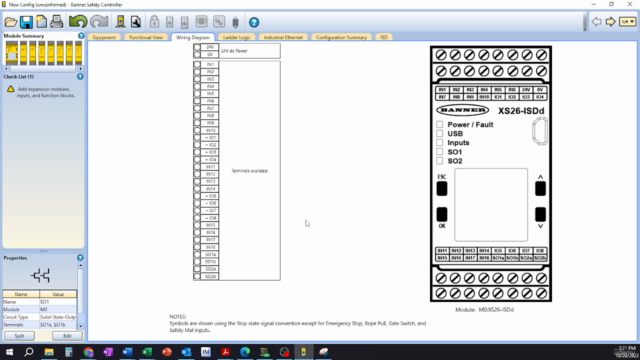This screenshot has height=360, width=640.
Task: Click the solid-state output symbol in Properties
Action: coord(40,276)
